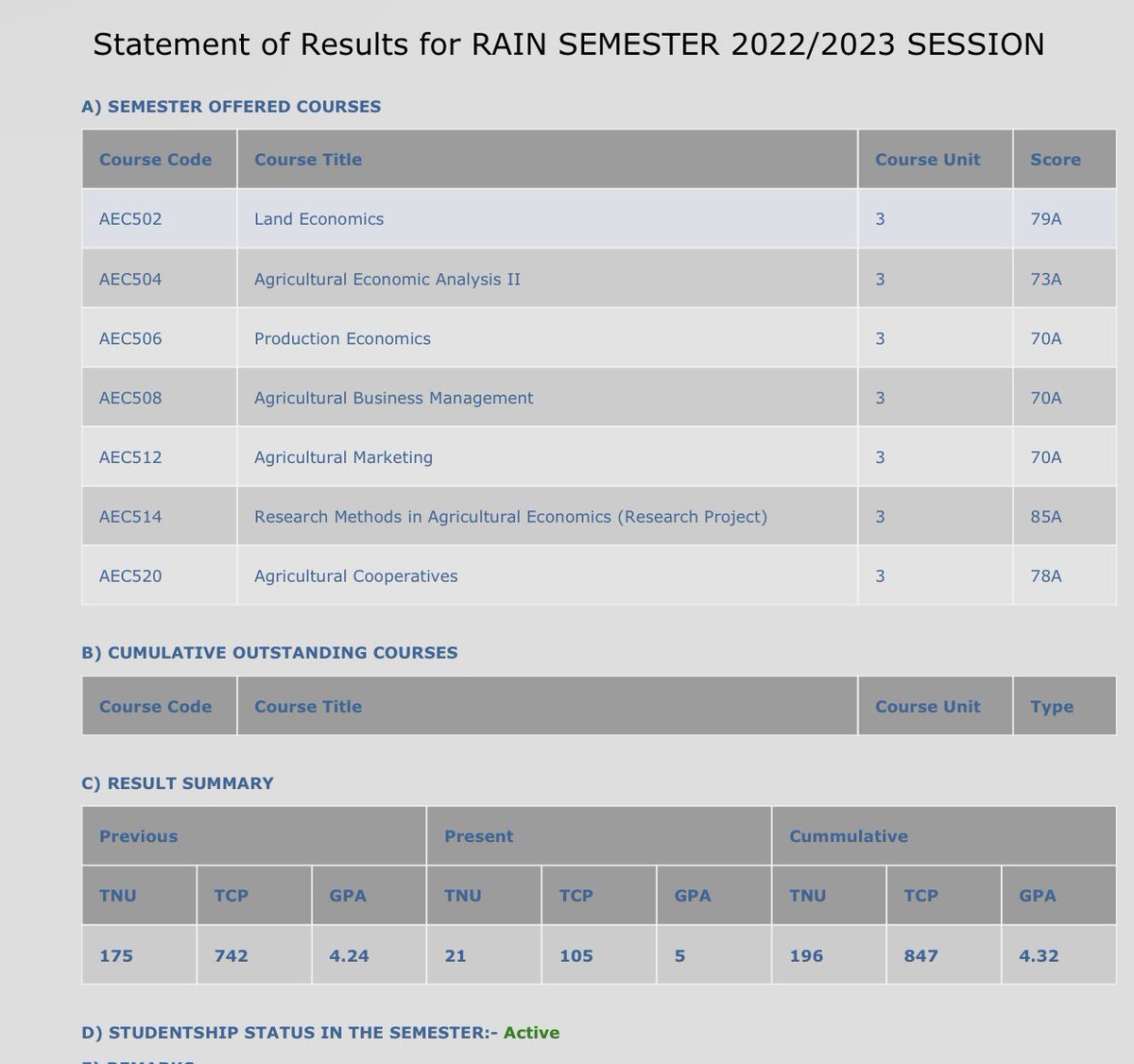This screenshot has height=1064, width=1134.
Task: Click the Course Code header in semester courses table
Action: [155, 160]
